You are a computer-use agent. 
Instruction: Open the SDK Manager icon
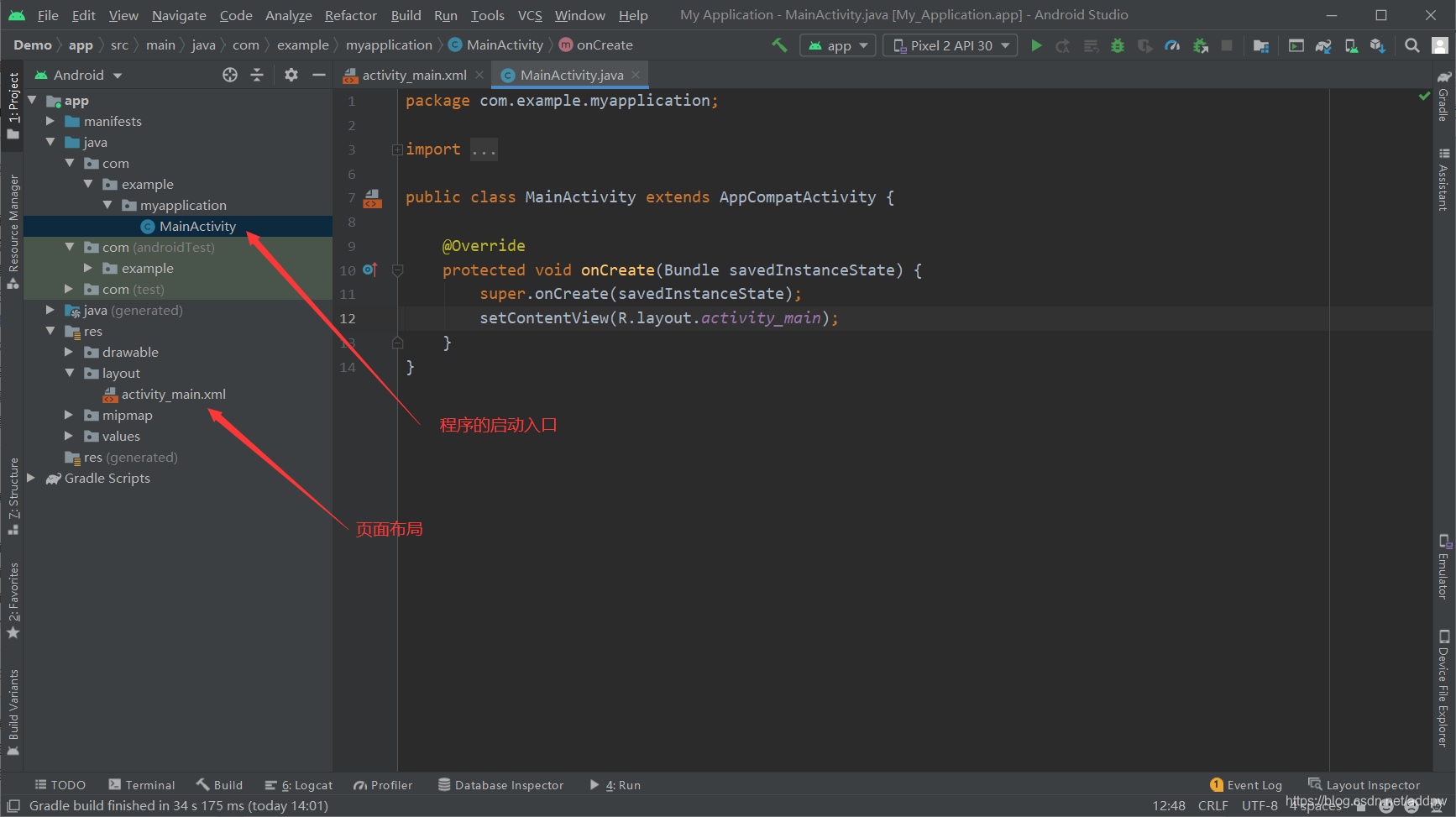[x=1378, y=45]
